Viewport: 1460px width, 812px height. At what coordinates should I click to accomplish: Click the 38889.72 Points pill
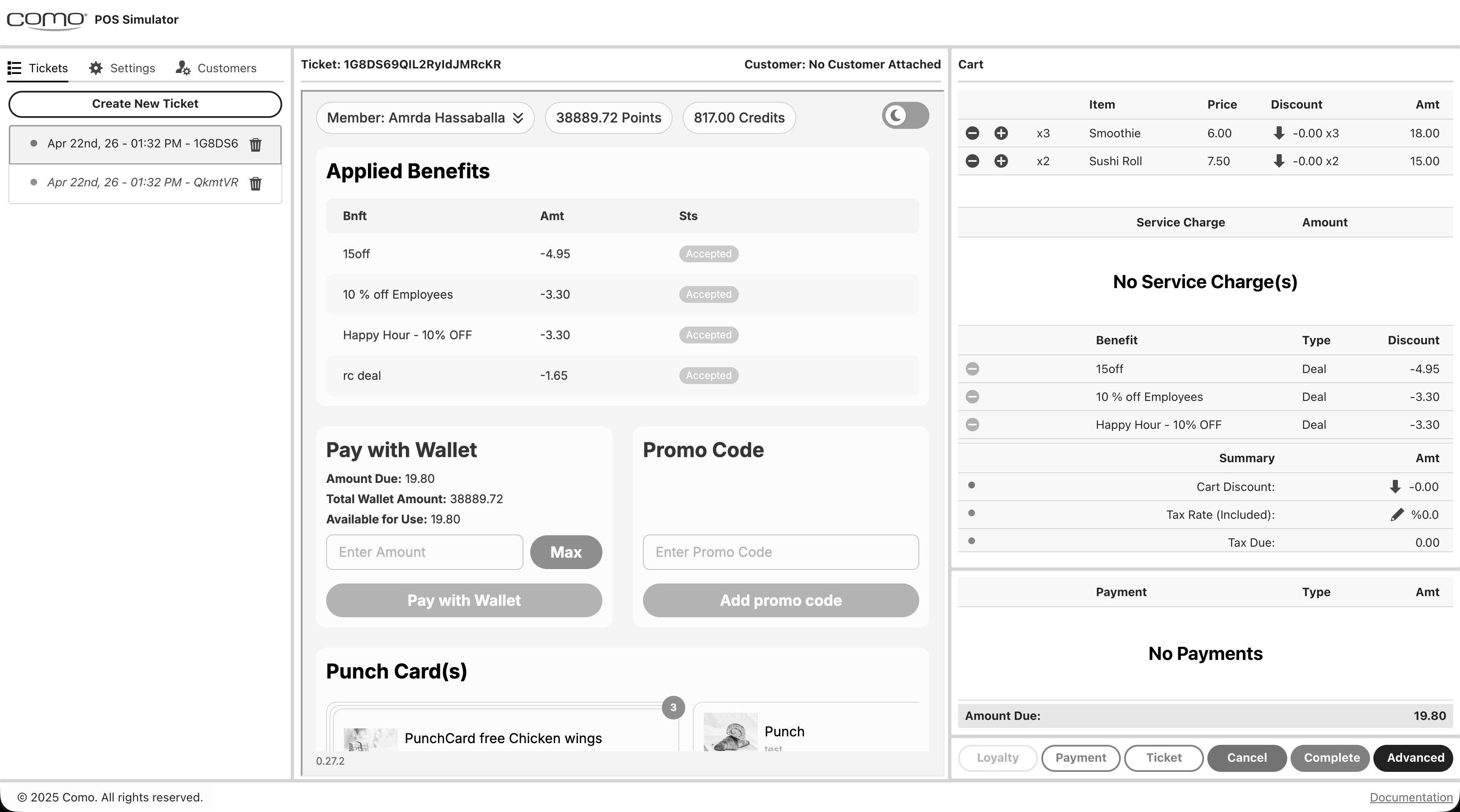tap(608, 118)
